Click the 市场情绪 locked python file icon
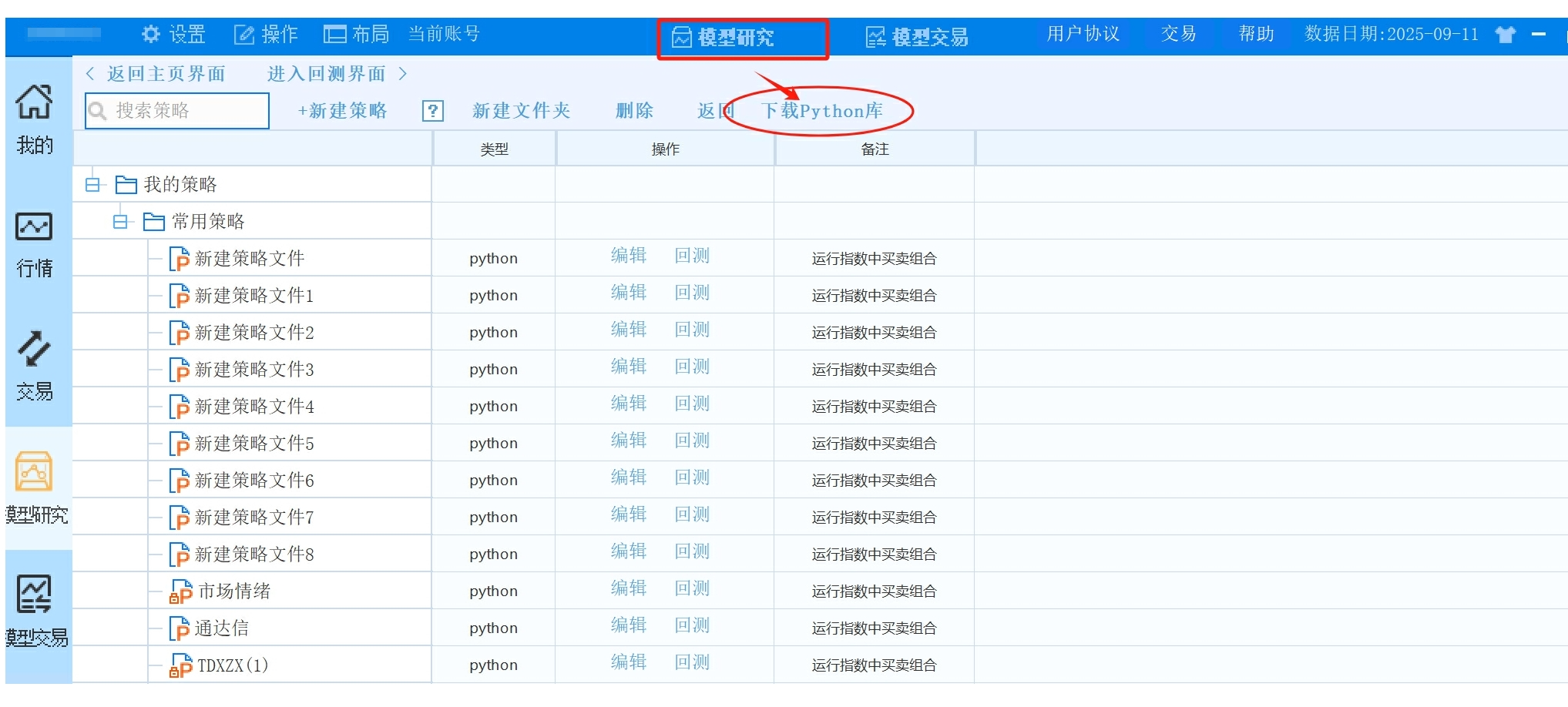This screenshot has height=707, width=1568. click(180, 591)
